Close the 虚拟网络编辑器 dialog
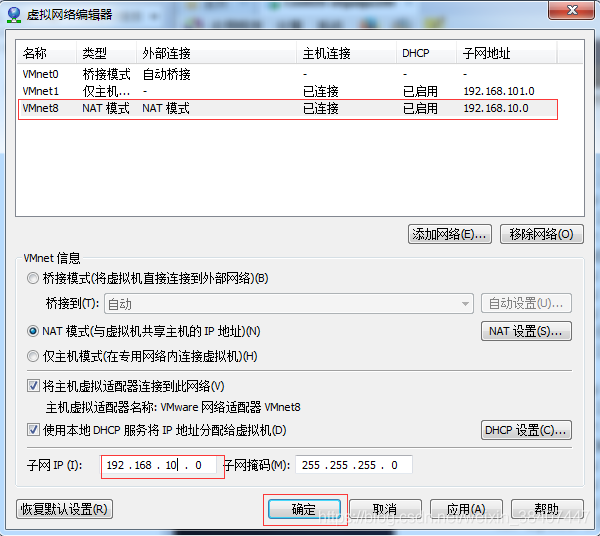The image size is (600, 536). coord(571,10)
